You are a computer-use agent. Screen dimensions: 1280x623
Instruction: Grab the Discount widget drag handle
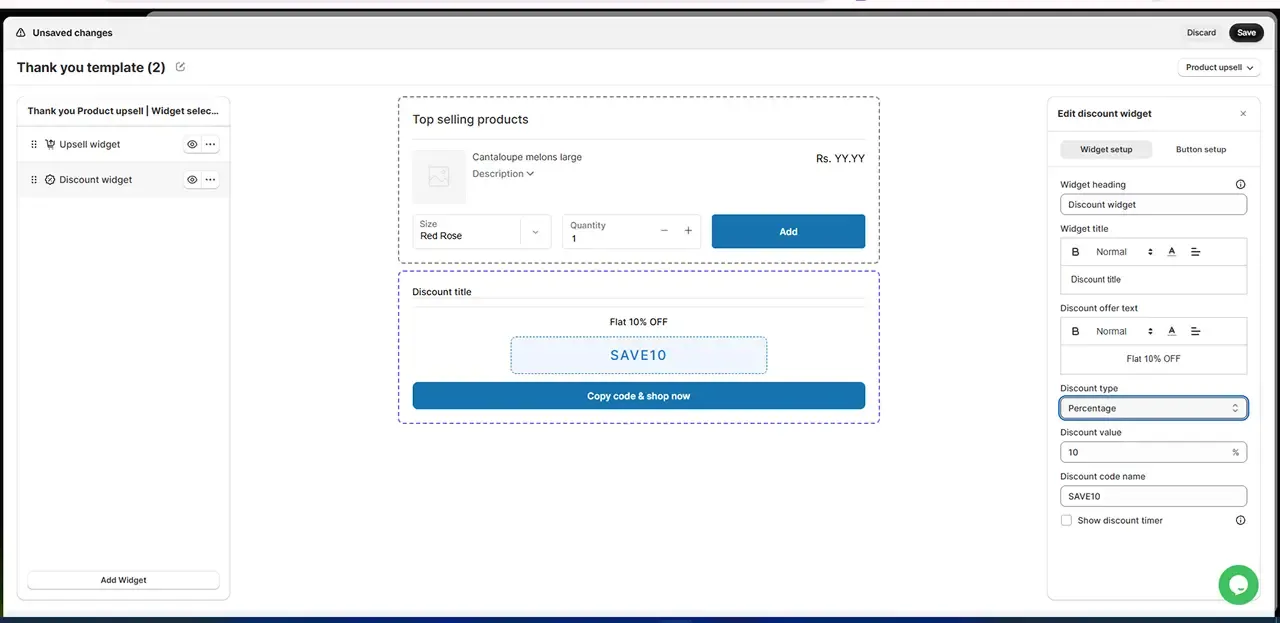pyautogui.click(x=34, y=180)
